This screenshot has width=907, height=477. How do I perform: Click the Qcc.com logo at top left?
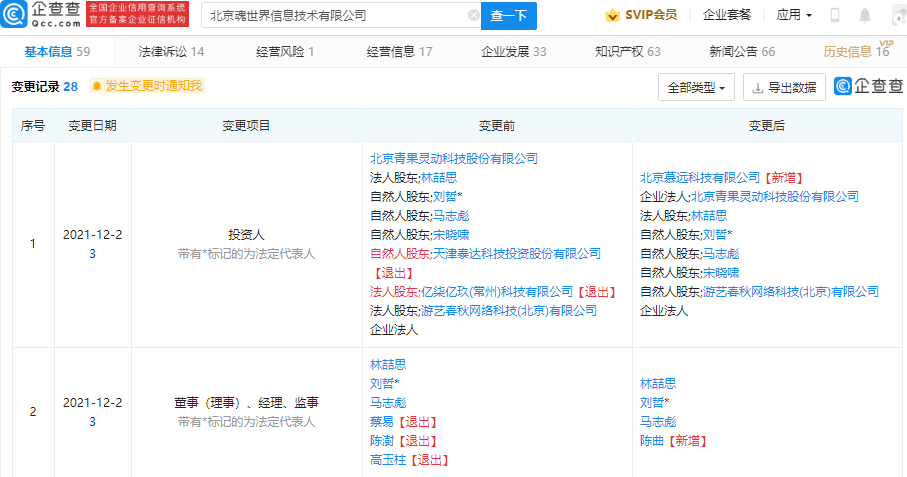click(x=41, y=14)
